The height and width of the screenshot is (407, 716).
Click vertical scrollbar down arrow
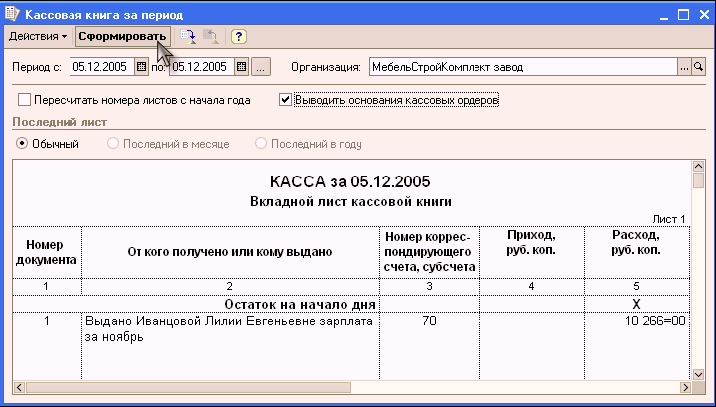(x=698, y=373)
